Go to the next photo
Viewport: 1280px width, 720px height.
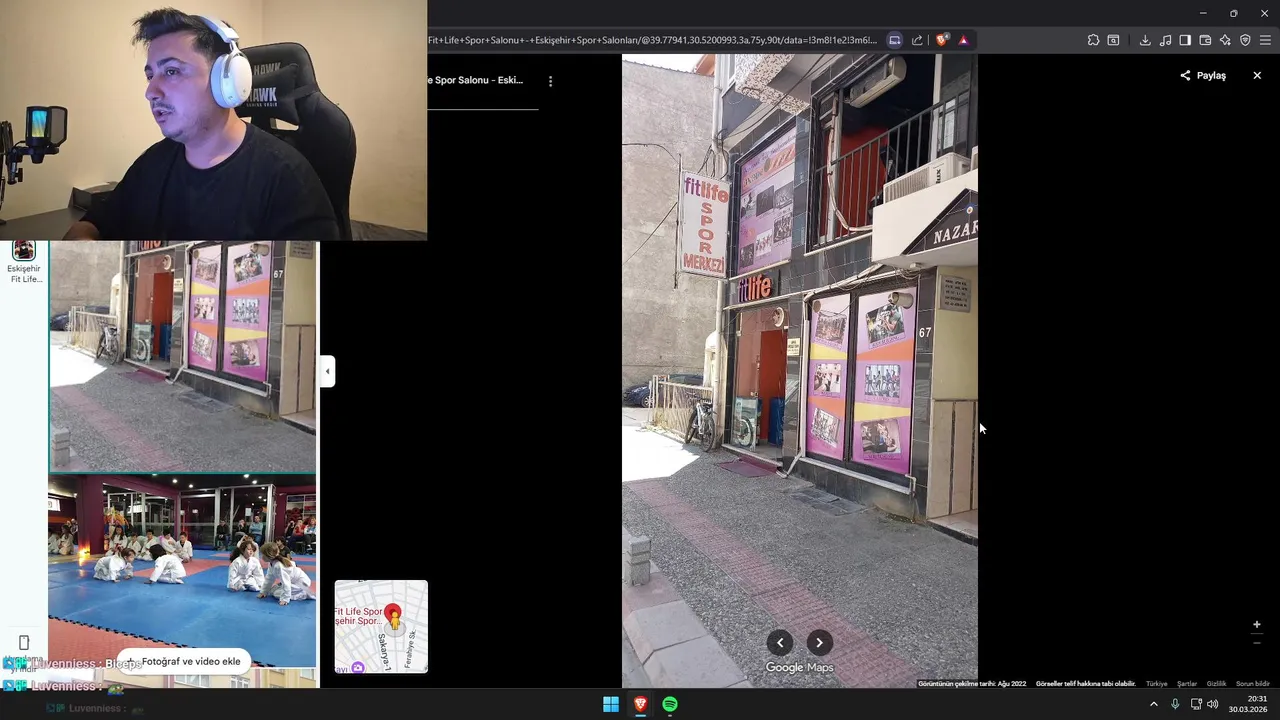coord(819,643)
